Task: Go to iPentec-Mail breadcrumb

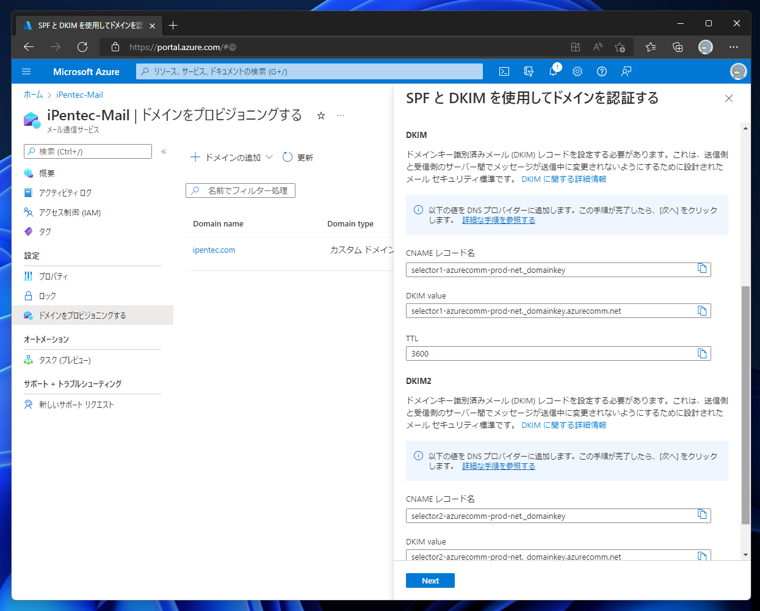Action: tap(79, 94)
